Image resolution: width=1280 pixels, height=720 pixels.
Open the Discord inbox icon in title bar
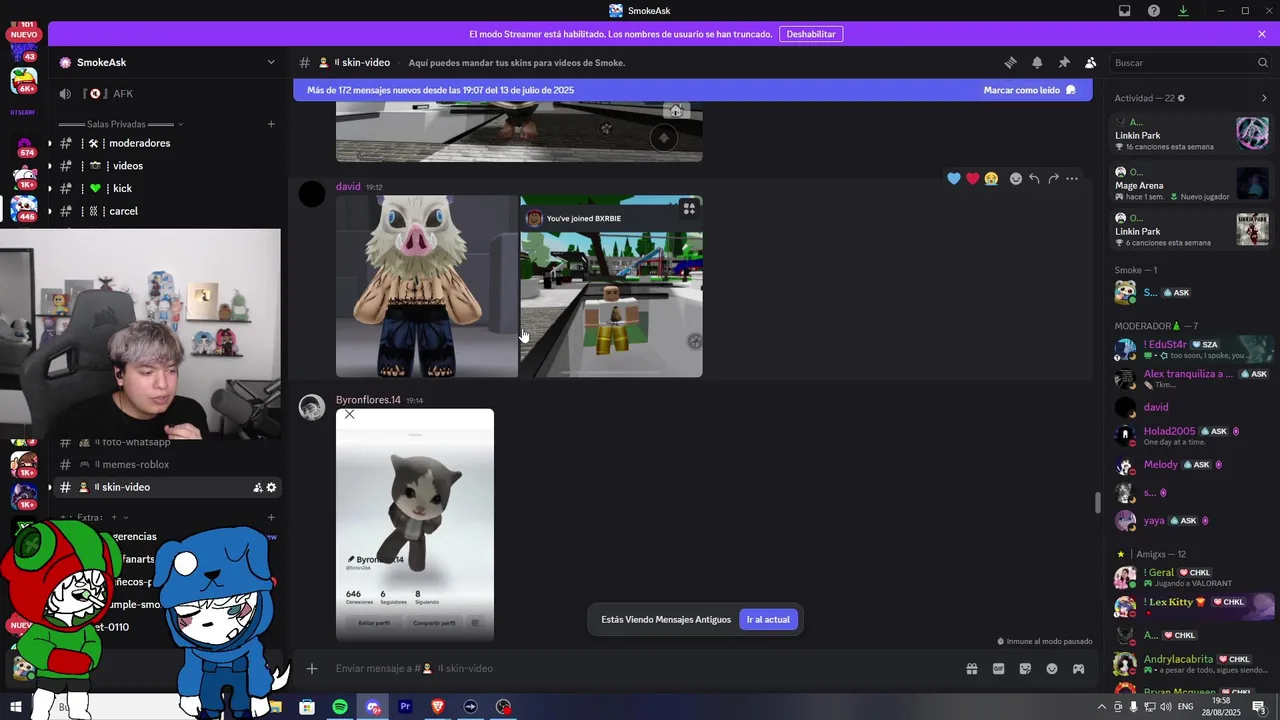click(1125, 11)
